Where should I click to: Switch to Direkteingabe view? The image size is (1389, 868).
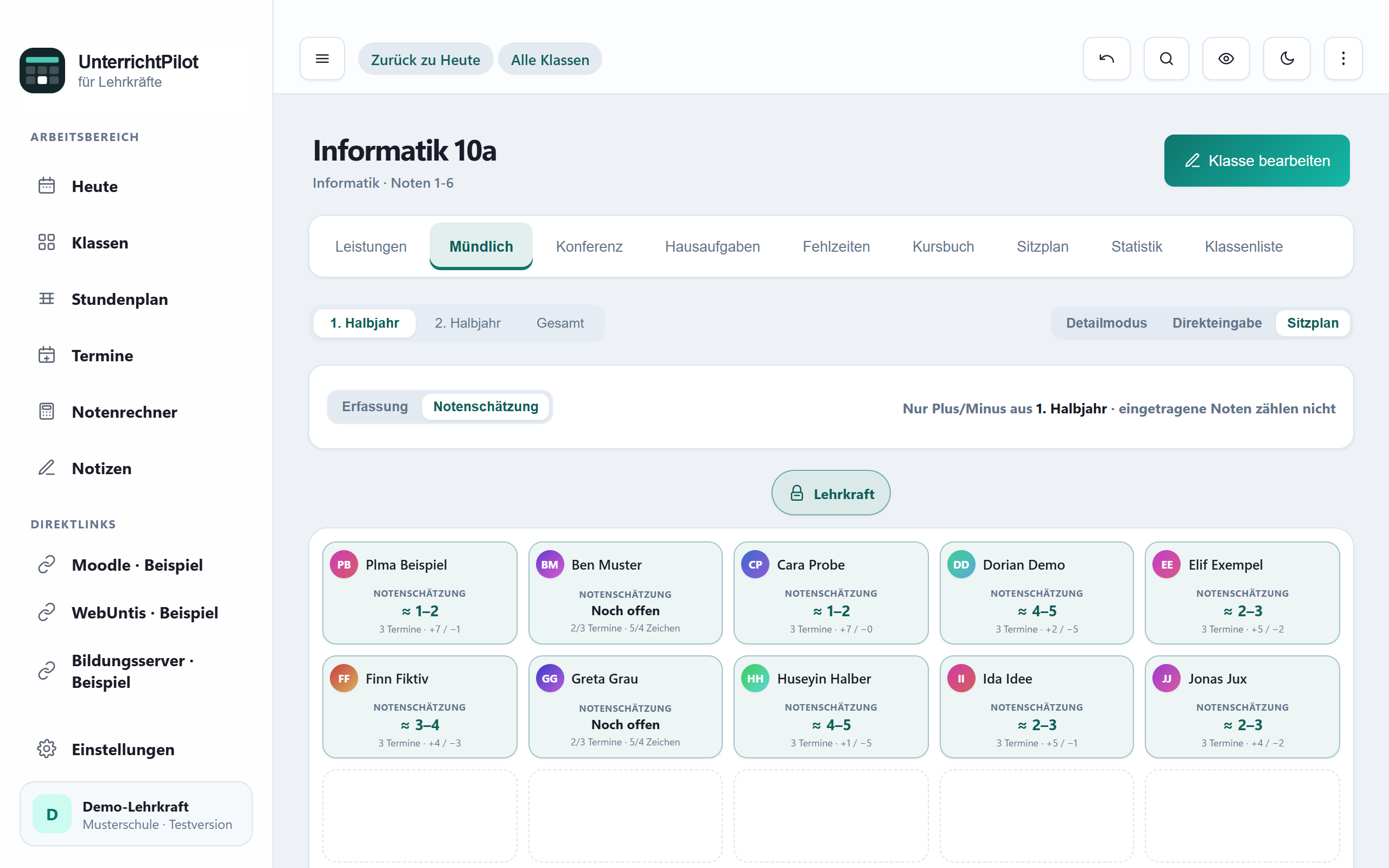click(x=1217, y=323)
